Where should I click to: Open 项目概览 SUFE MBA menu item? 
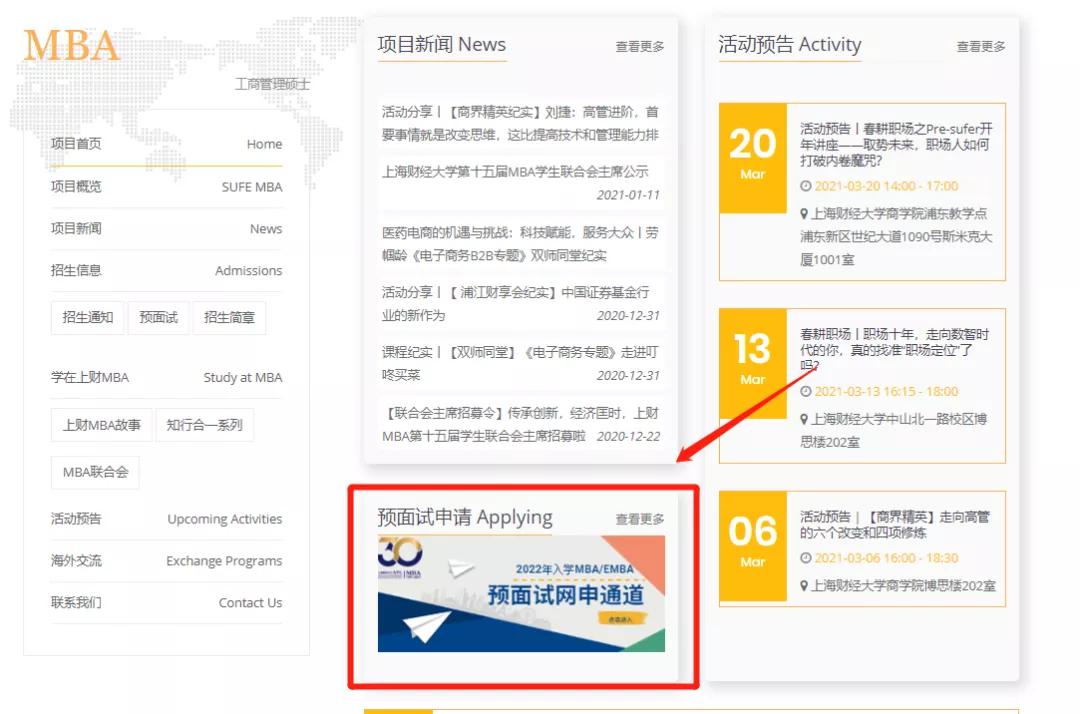166,187
